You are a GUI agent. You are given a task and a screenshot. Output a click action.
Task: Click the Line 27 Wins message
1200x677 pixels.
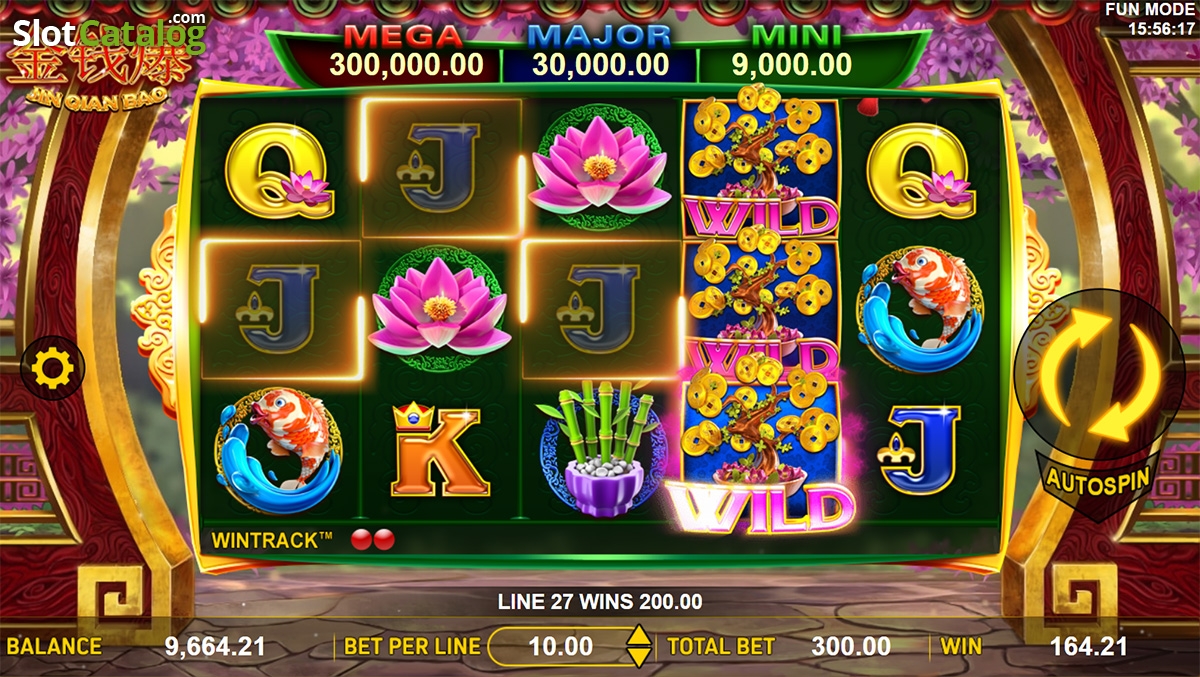tap(600, 602)
